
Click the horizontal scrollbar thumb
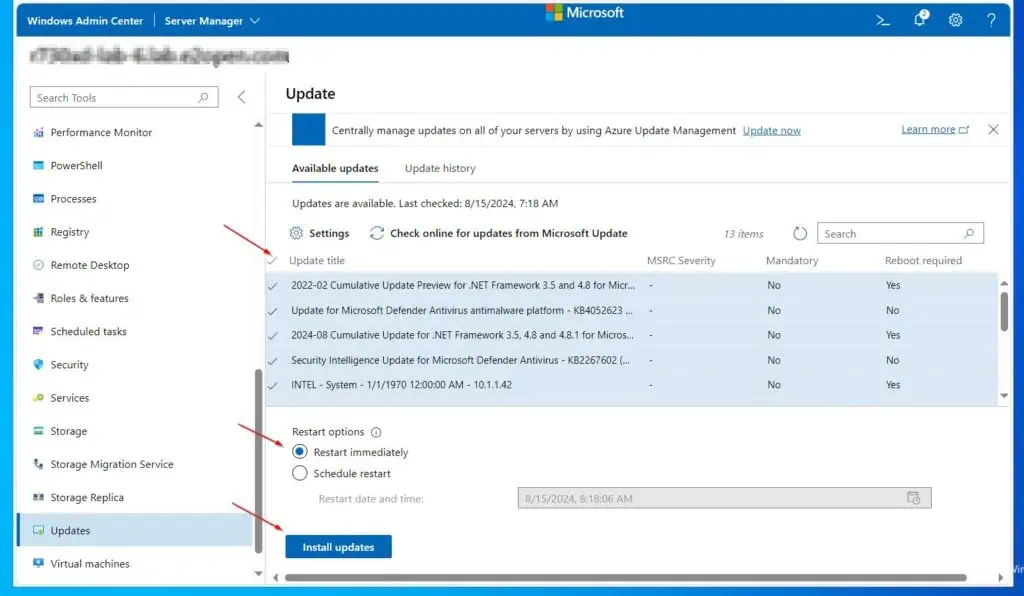(x=626, y=578)
